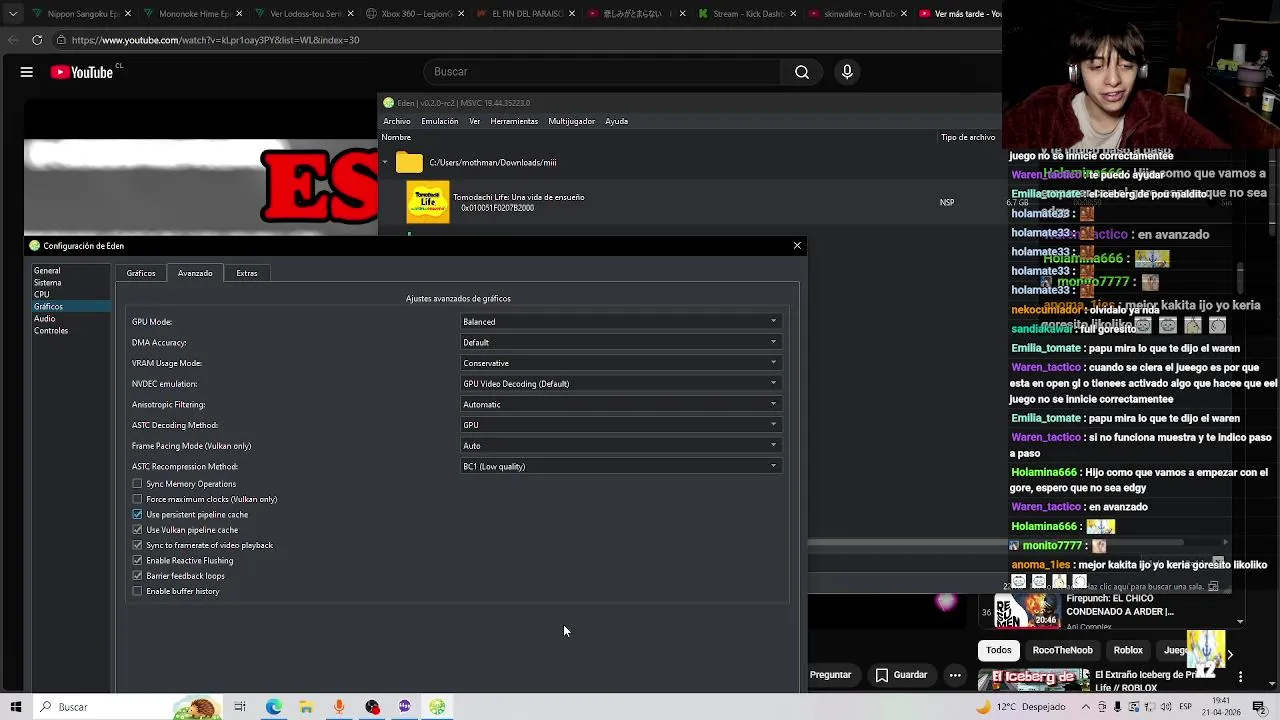Open the purple chat app on taskbar
Image resolution: width=1280 pixels, height=720 pixels.
404,707
